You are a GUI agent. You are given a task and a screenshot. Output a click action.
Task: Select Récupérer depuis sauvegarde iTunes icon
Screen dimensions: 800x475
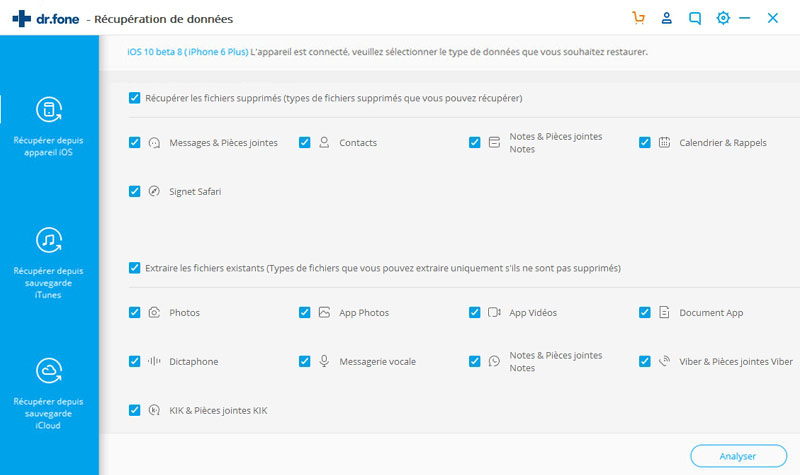pos(48,240)
